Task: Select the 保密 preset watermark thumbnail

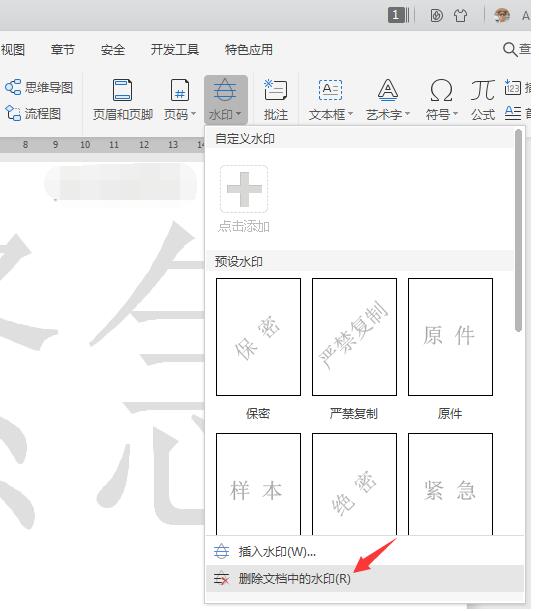Action: pyautogui.click(x=258, y=337)
